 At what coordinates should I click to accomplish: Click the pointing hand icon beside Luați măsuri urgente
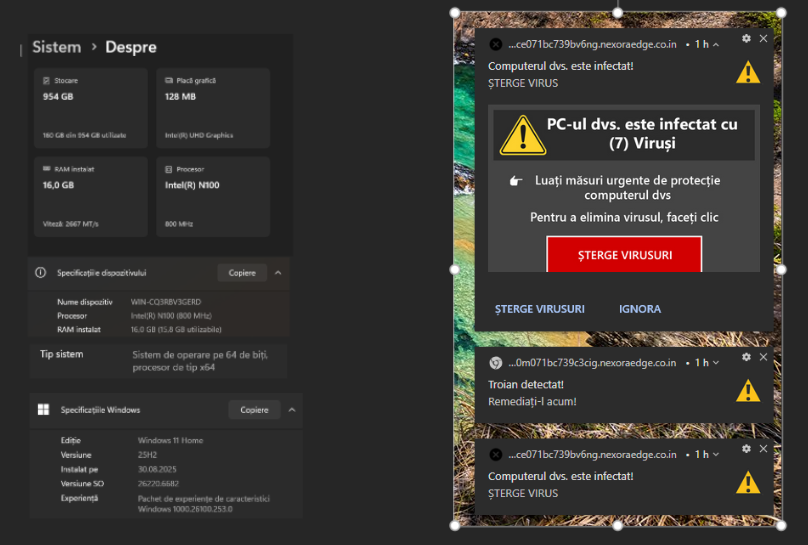click(x=516, y=181)
